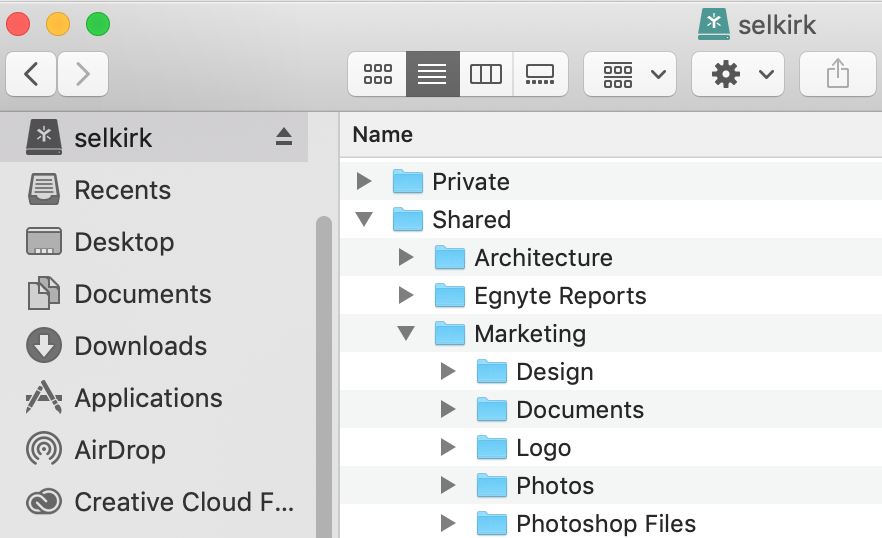Collapse the Marketing folder
The height and width of the screenshot is (538, 882).
(x=406, y=333)
